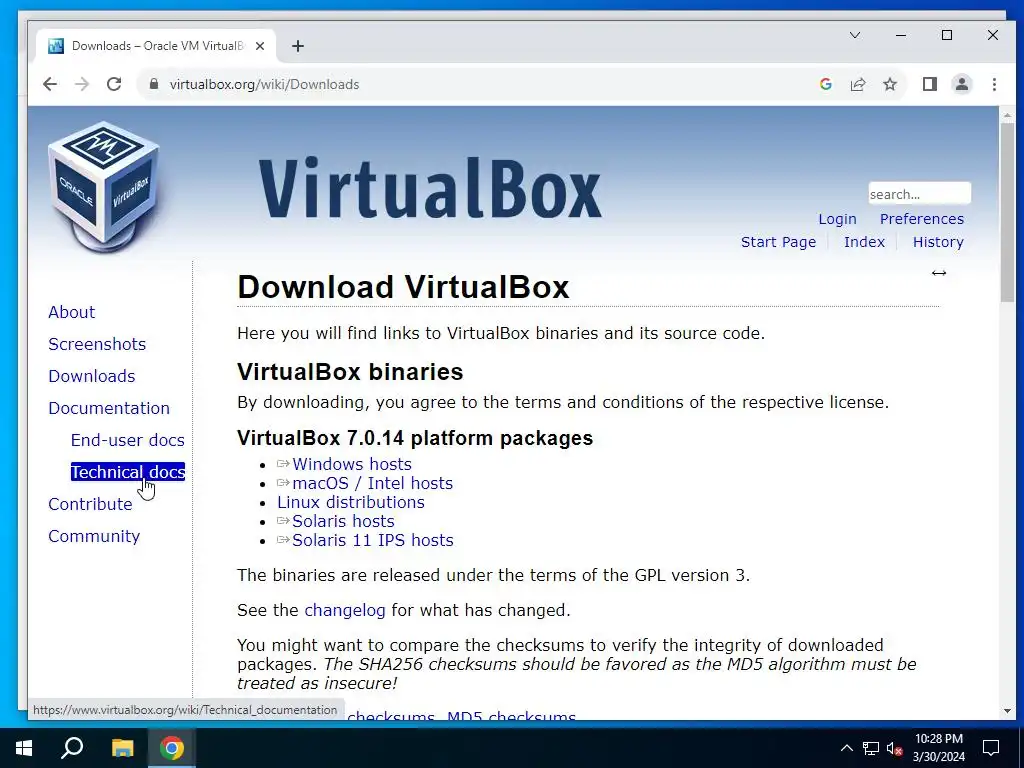Viewport: 1024px width, 768px height.
Task: Click the VirtualBox cube logo
Action: [x=104, y=187]
